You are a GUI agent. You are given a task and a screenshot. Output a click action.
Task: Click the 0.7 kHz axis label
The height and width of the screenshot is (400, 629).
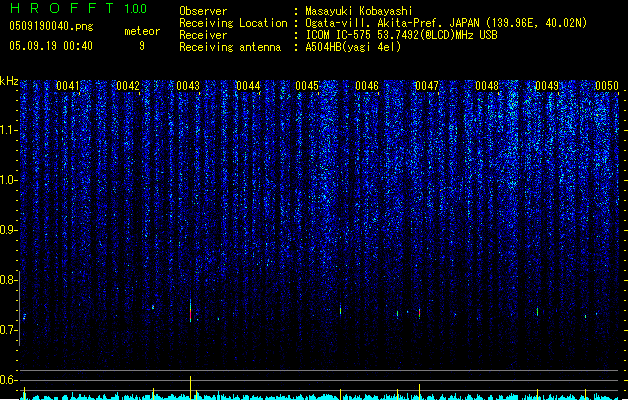(9, 330)
